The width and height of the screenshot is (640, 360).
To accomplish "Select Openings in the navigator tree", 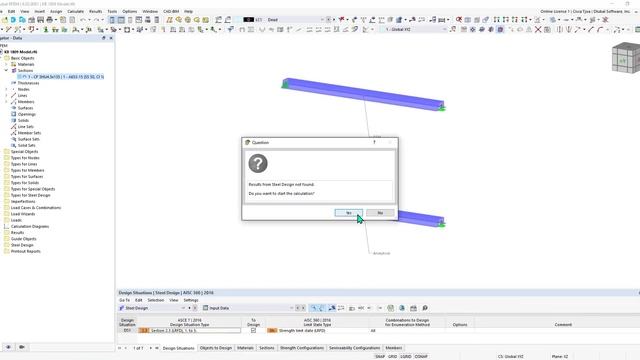I will [x=27, y=114].
